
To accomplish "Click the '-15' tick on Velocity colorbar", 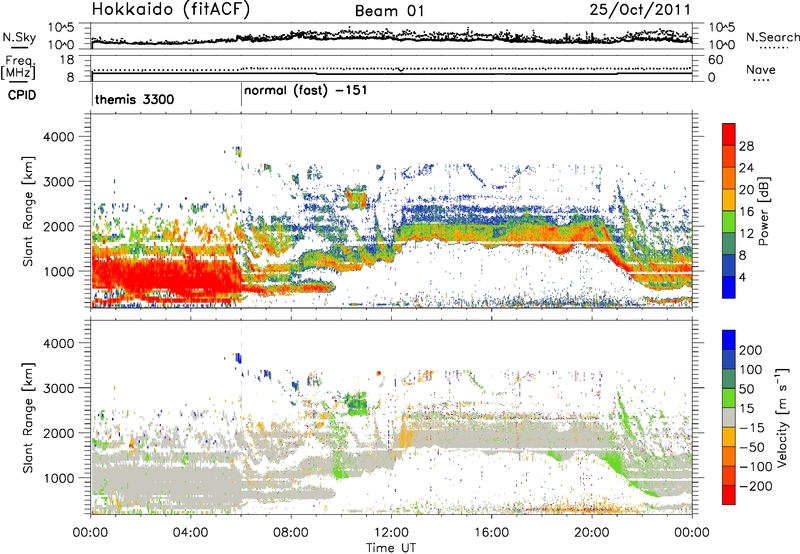I will pyautogui.click(x=752, y=428).
